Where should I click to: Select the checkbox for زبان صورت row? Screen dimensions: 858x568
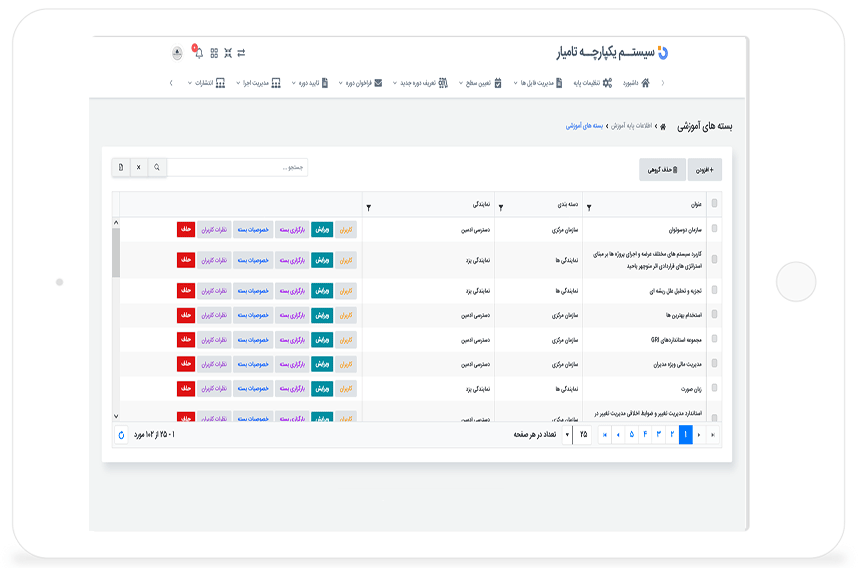pos(714,388)
